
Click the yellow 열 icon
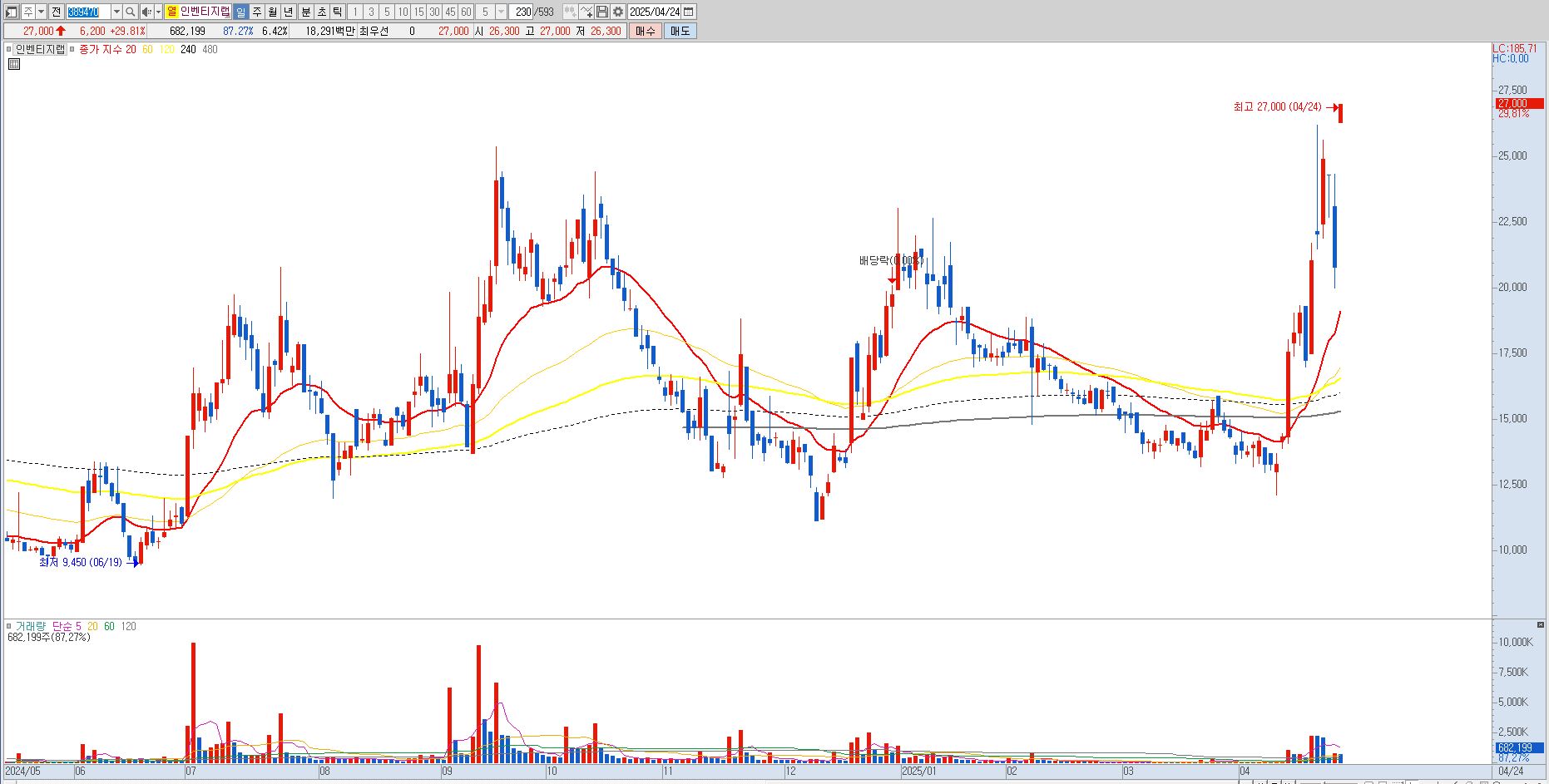(x=171, y=12)
